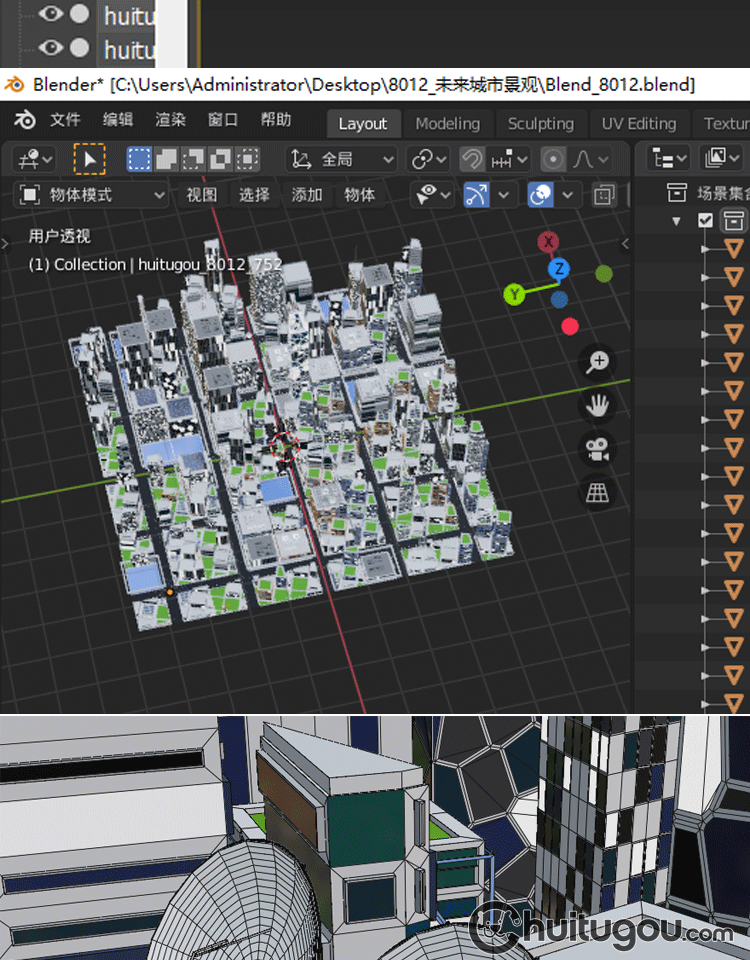Toggle visibility eye of top huitu item
The image size is (750, 960).
(x=51, y=14)
